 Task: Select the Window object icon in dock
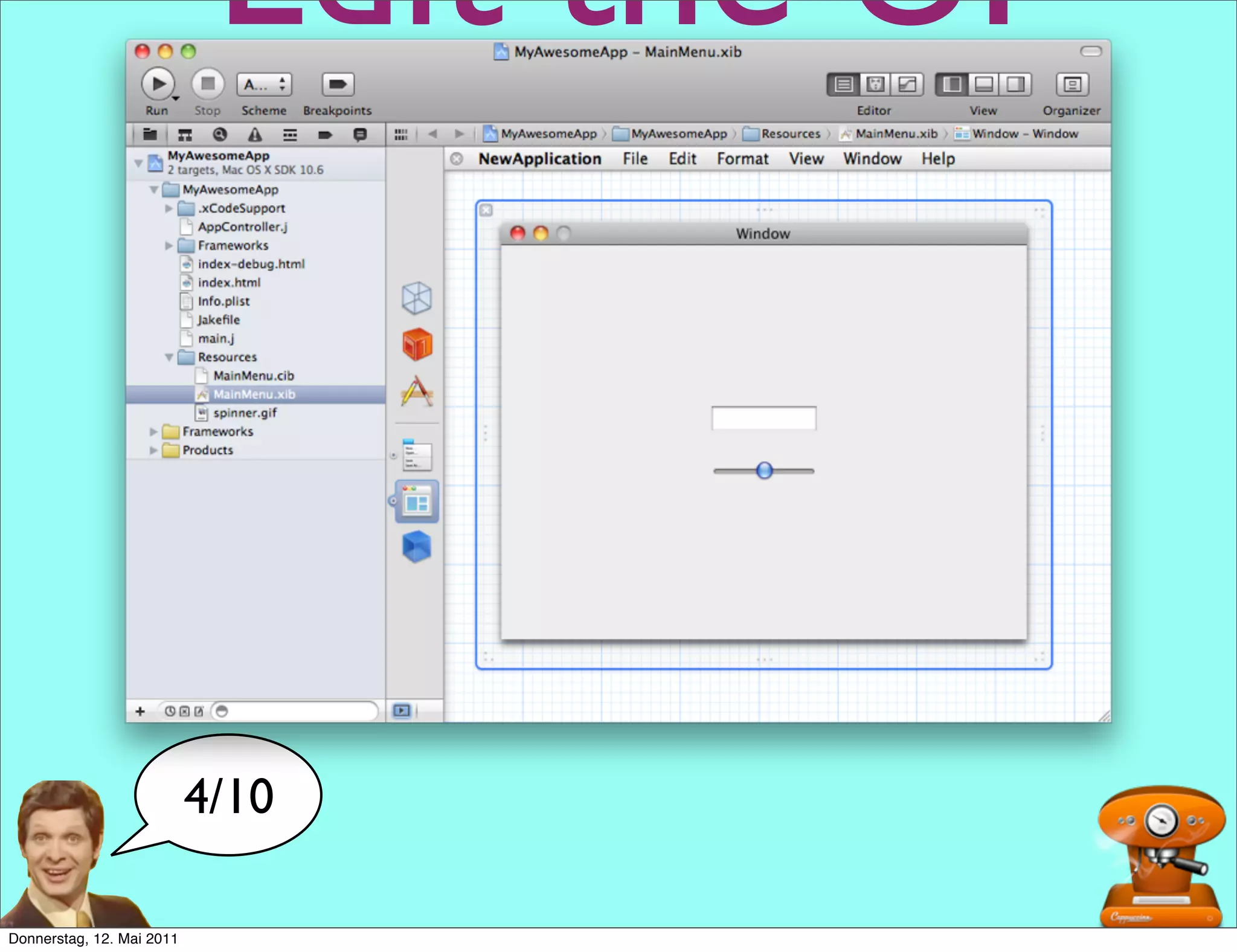point(417,501)
